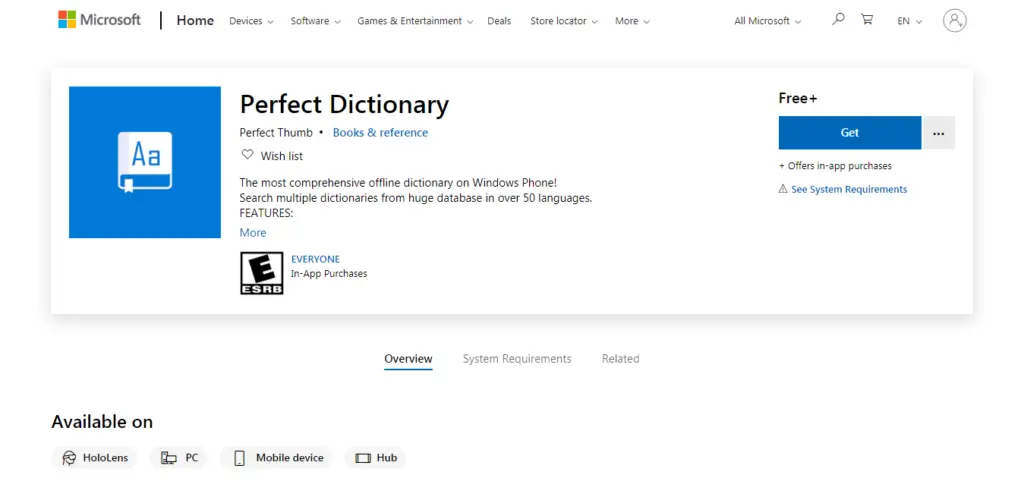Viewport: 1024px width, 500px height.
Task: Select the HoloLens availability chip
Action: tap(94, 458)
